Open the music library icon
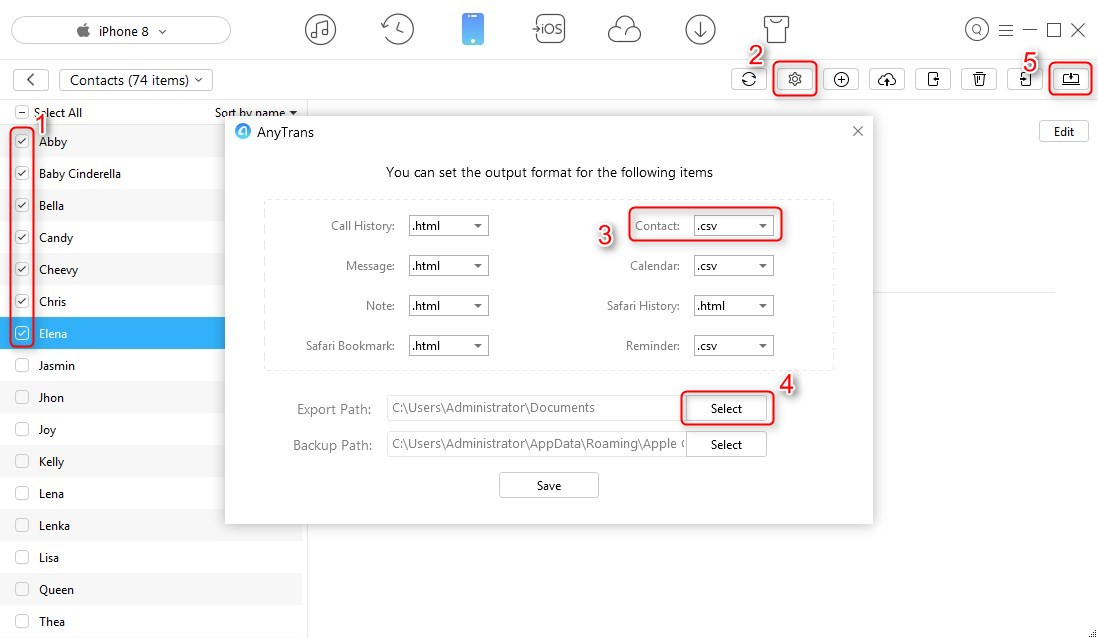This screenshot has width=1098, height=638. tap(320, 30)
